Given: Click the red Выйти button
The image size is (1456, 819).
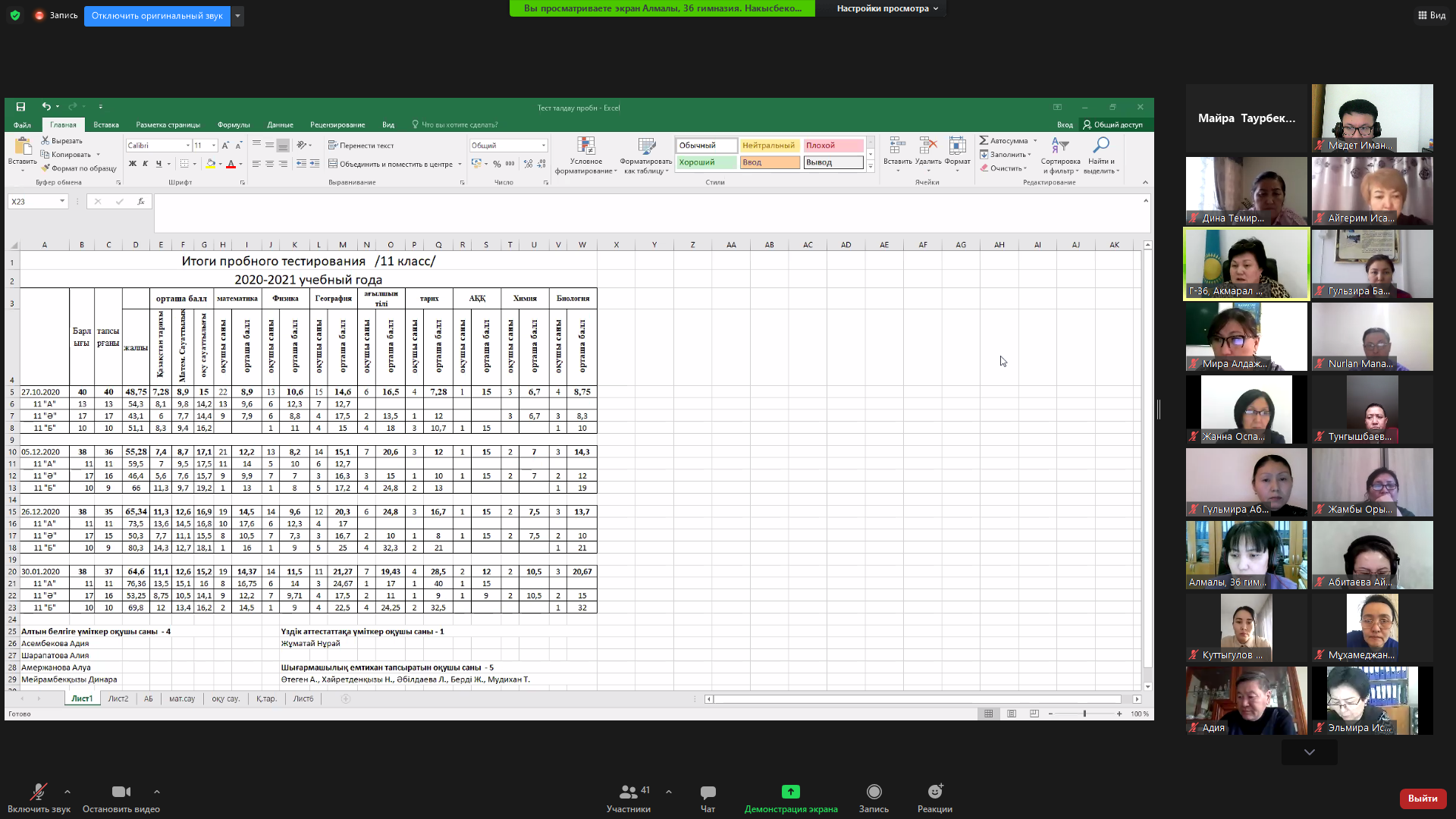Looking at the screenshot, I should 1422,799.
